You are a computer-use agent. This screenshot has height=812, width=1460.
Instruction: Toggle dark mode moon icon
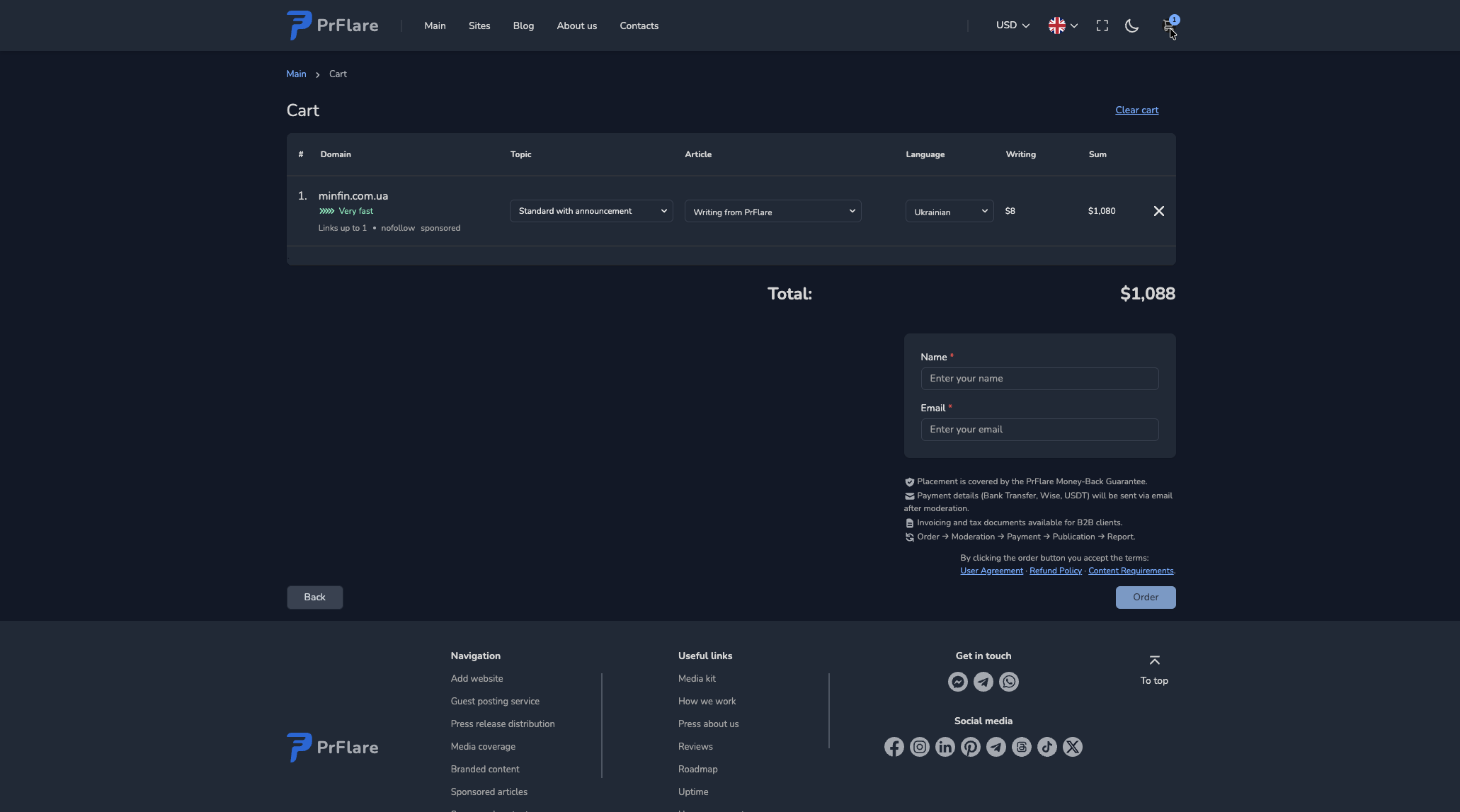(x=1131, y=26)
